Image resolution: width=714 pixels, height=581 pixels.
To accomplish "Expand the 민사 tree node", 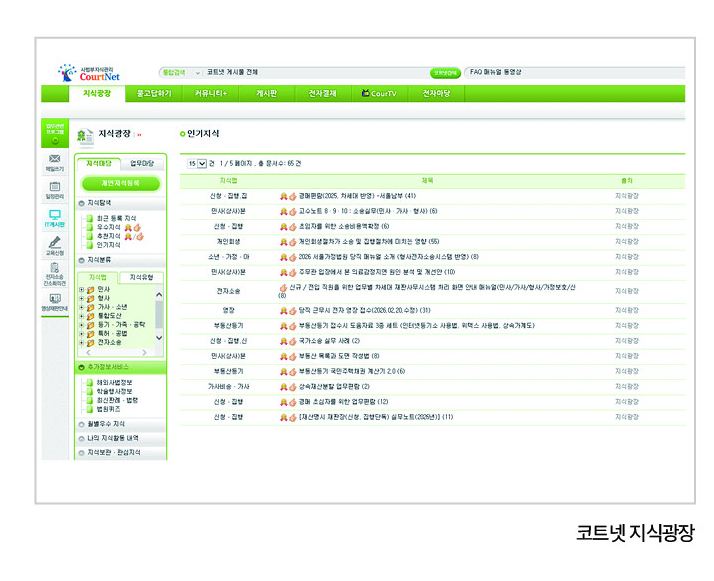I will click(x=81, y=289).
